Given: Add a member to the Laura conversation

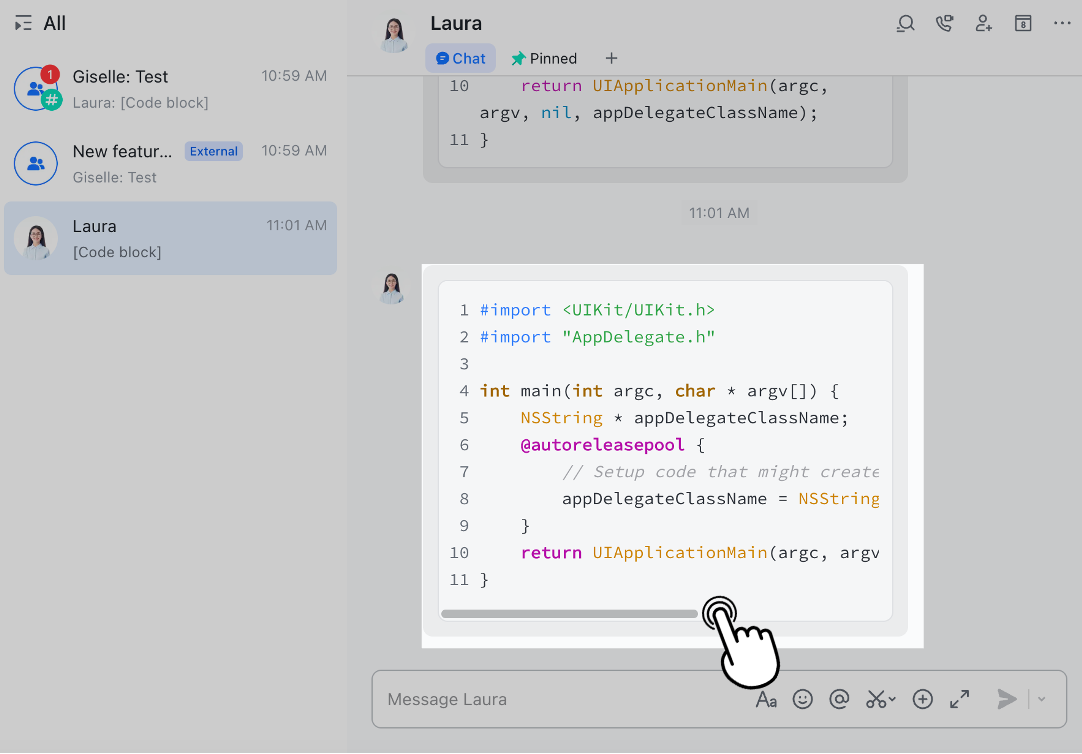Looking at the screenshot, I should click(983, 23).
